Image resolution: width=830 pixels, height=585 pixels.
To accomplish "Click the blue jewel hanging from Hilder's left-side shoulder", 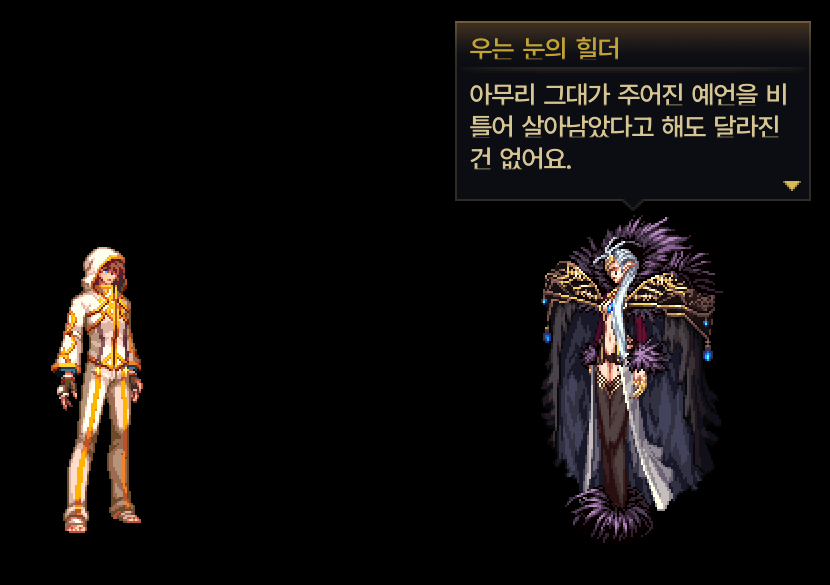I will point(547,336).
